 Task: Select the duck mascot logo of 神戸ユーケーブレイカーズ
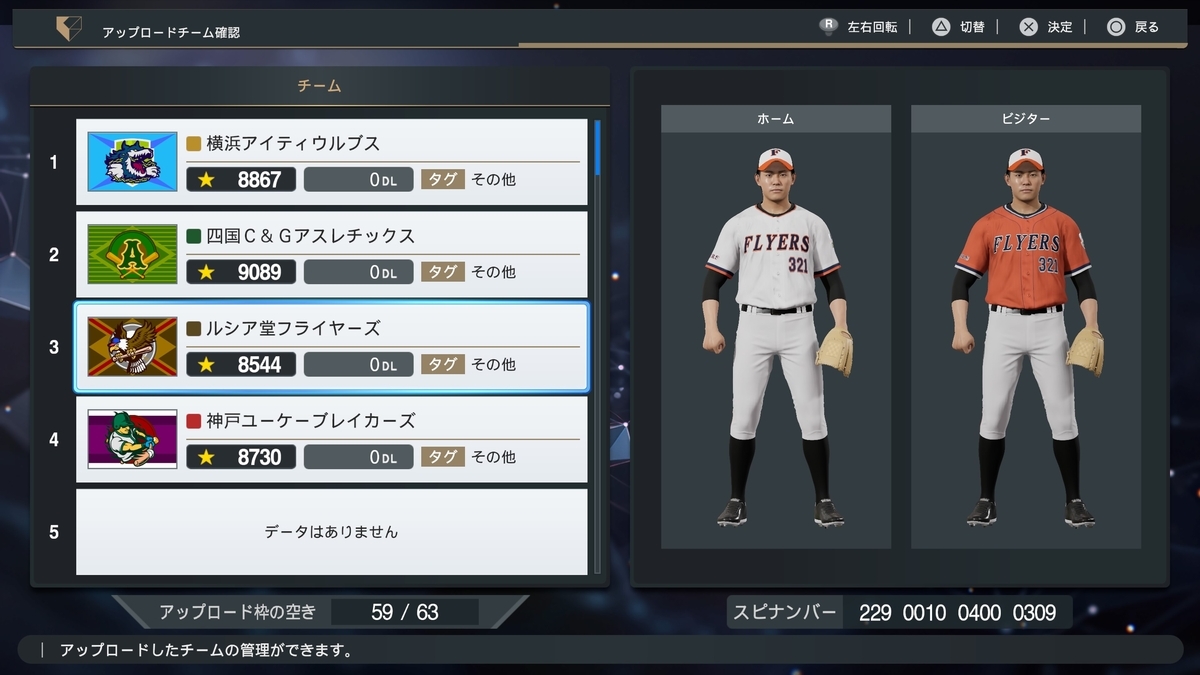[132, 439]
